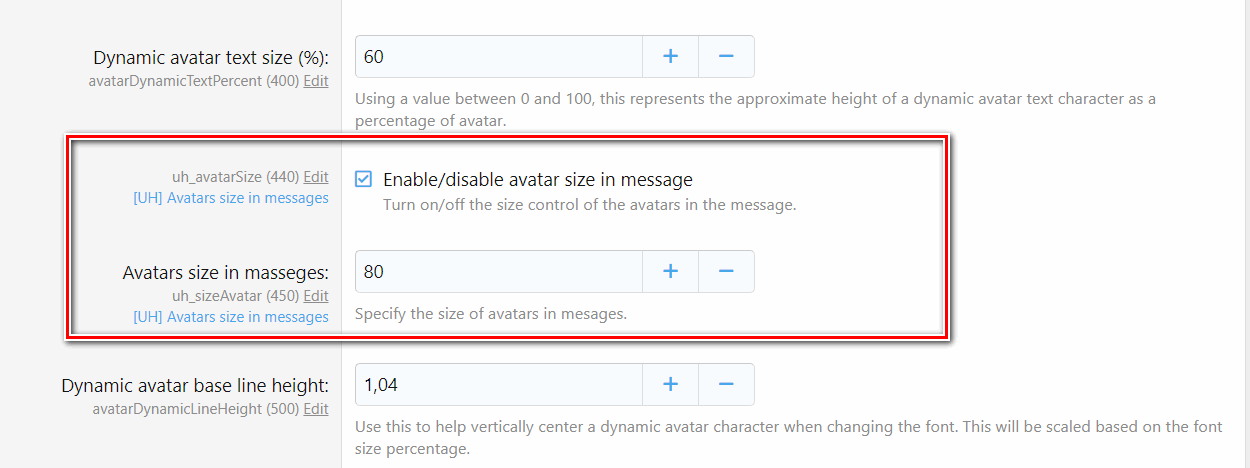The image size is (1250, 468).
Task: Edit the uh_avatarSize option
Action: point(316,177)
